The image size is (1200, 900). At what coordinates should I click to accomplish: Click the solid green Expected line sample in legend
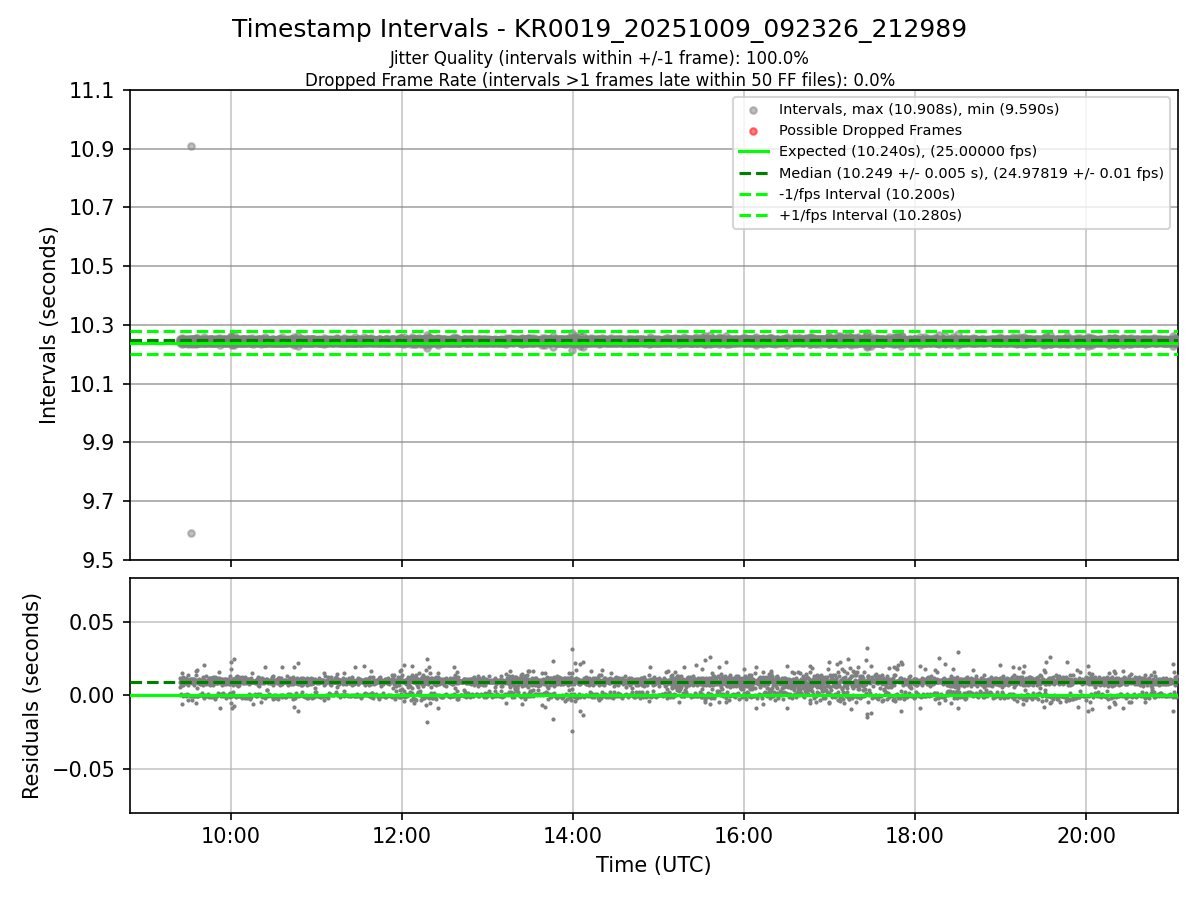754,152
